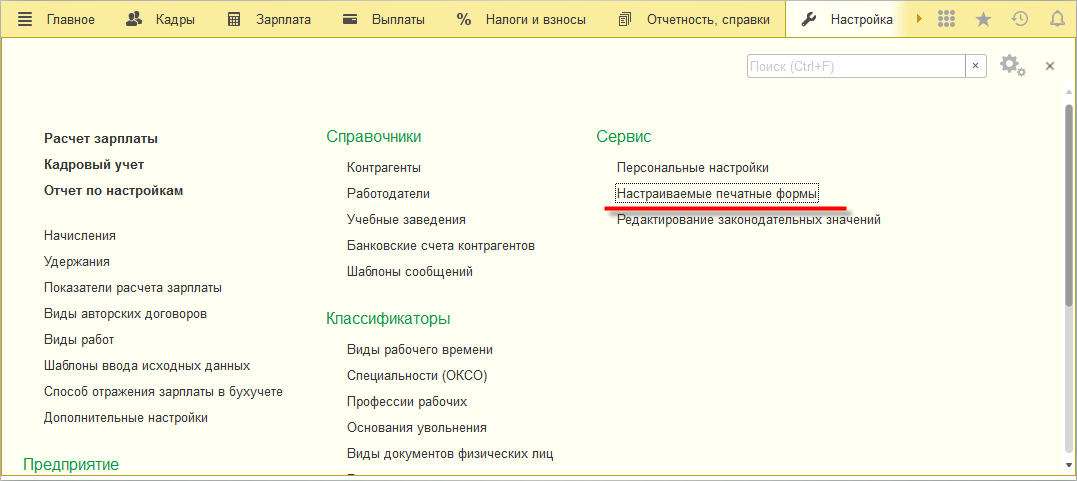Open navigation settings gear icon
This screenshot has width=1077, height=481.
(x=1012, y=66)
